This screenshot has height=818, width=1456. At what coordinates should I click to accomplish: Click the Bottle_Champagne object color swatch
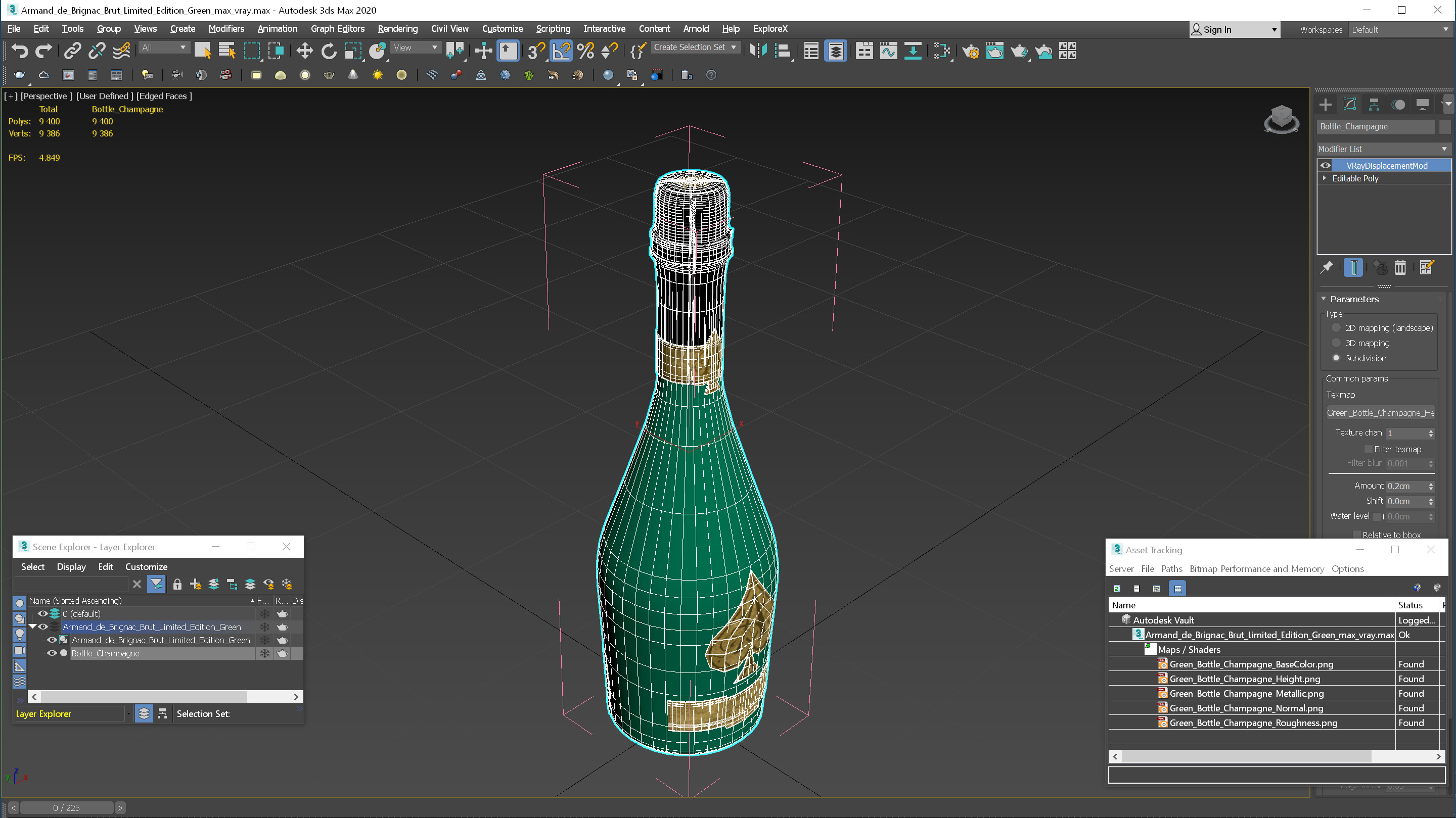pyautogui.click(x=1444, y=127)
